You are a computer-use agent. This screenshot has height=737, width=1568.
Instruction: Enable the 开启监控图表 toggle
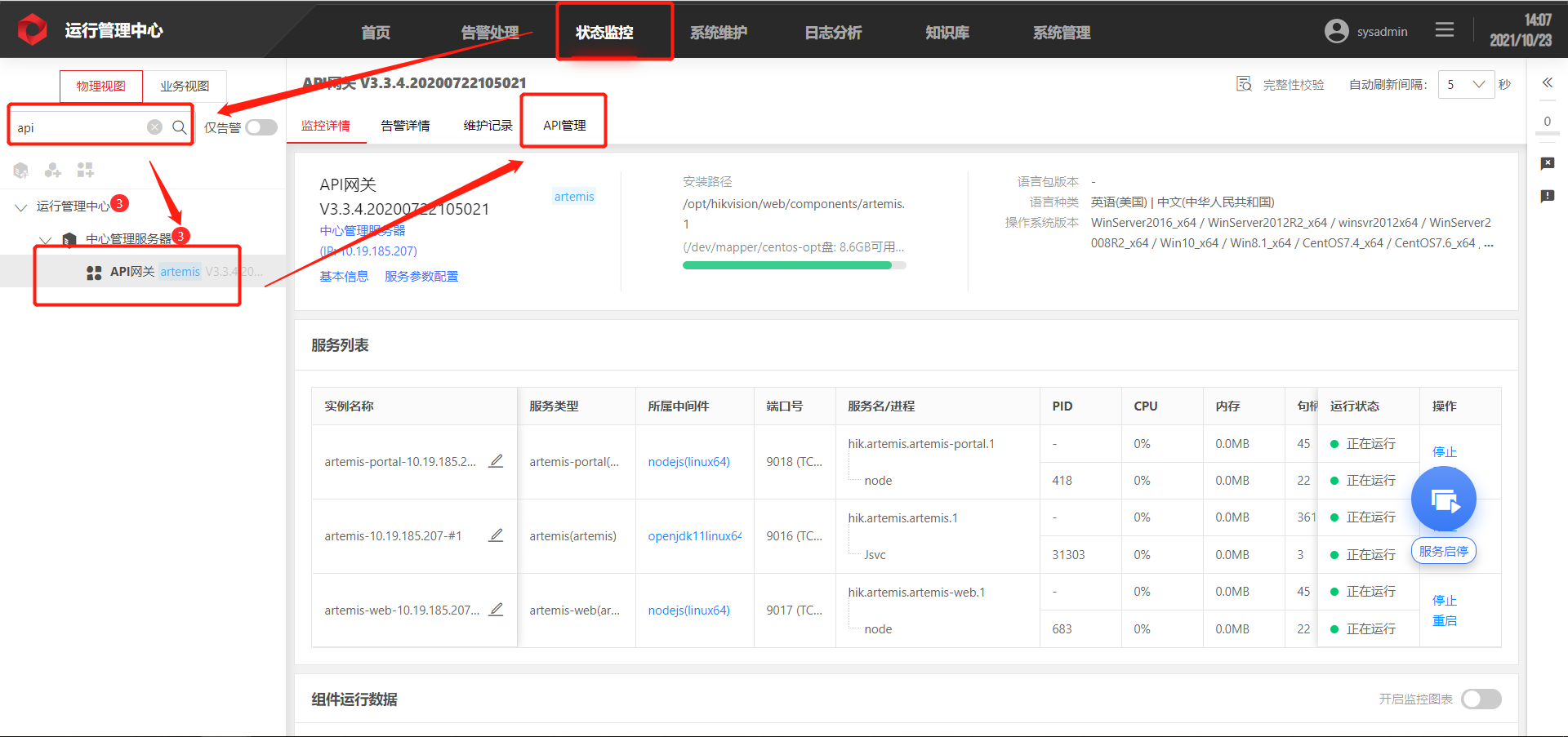tap(1481, 699)
